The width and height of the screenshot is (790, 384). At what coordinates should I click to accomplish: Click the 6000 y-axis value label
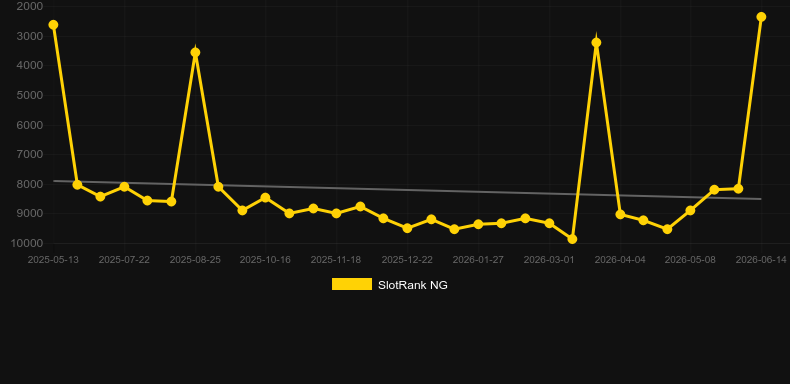(x=30, y=125)
